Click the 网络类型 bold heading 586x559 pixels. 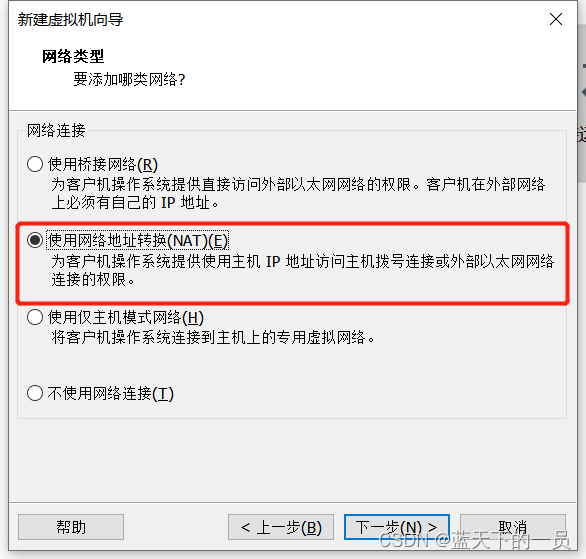(73, 56)
